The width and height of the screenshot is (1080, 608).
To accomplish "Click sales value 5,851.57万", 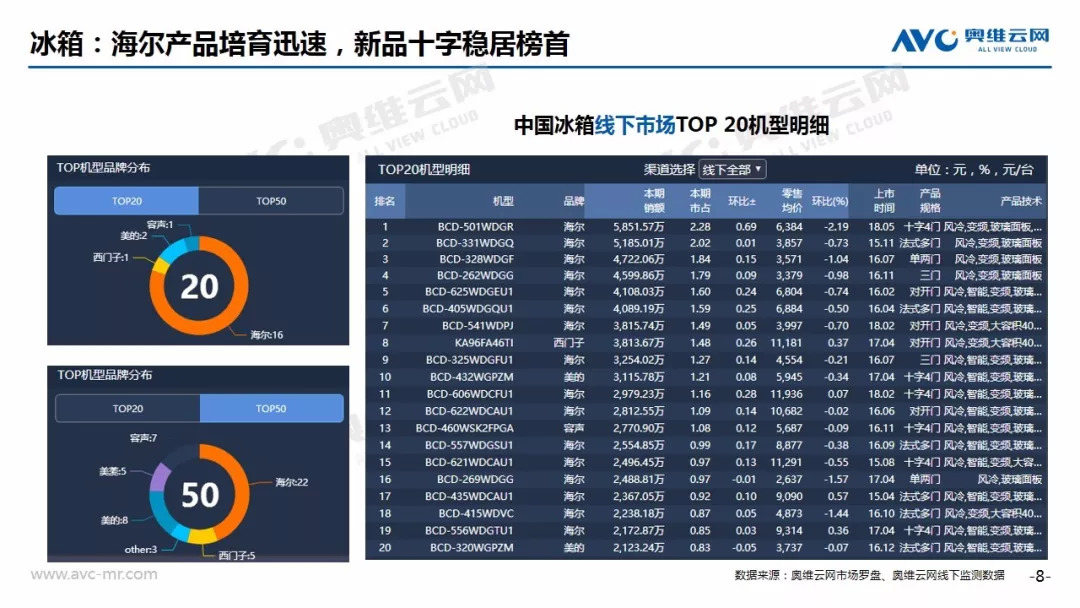I will click(638, 227).
